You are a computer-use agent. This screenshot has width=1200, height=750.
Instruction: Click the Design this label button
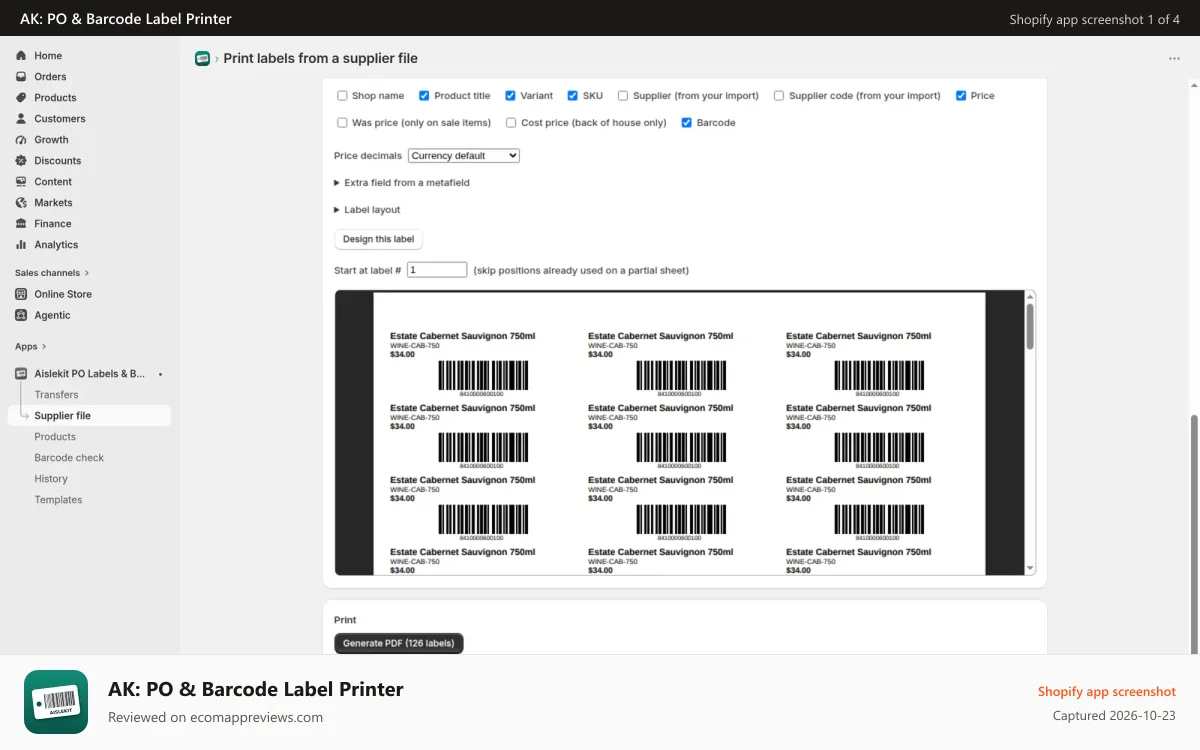[x=378, y=240]
